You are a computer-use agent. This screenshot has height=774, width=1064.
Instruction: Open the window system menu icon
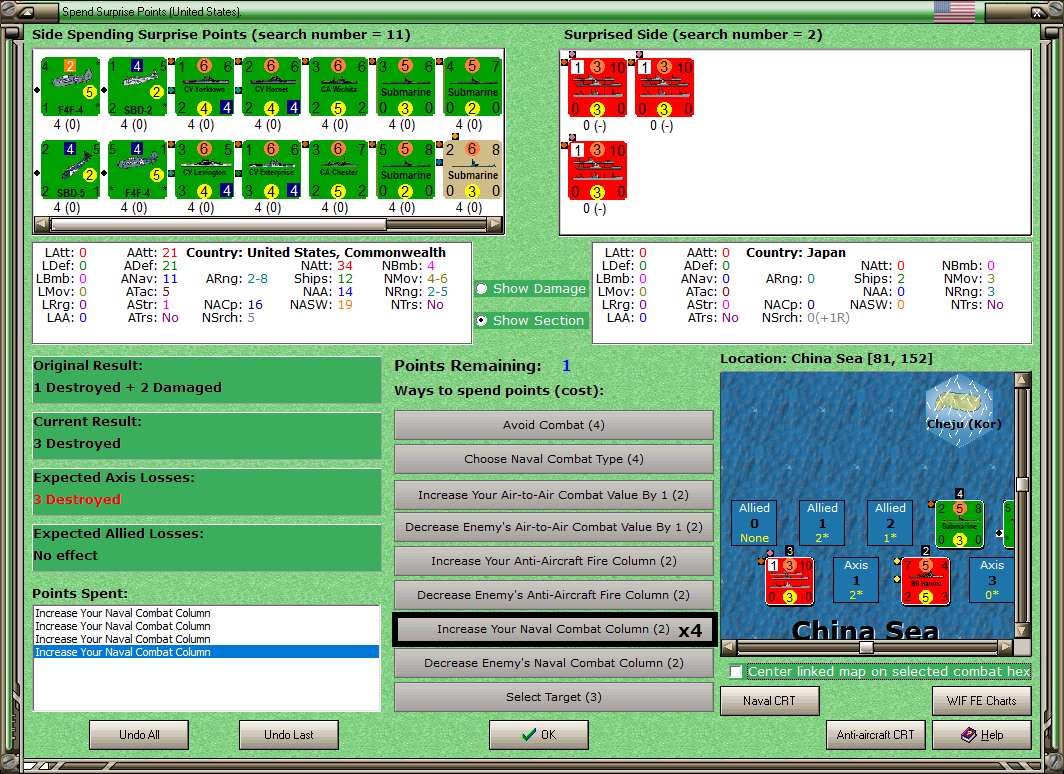tap(24, 12)
